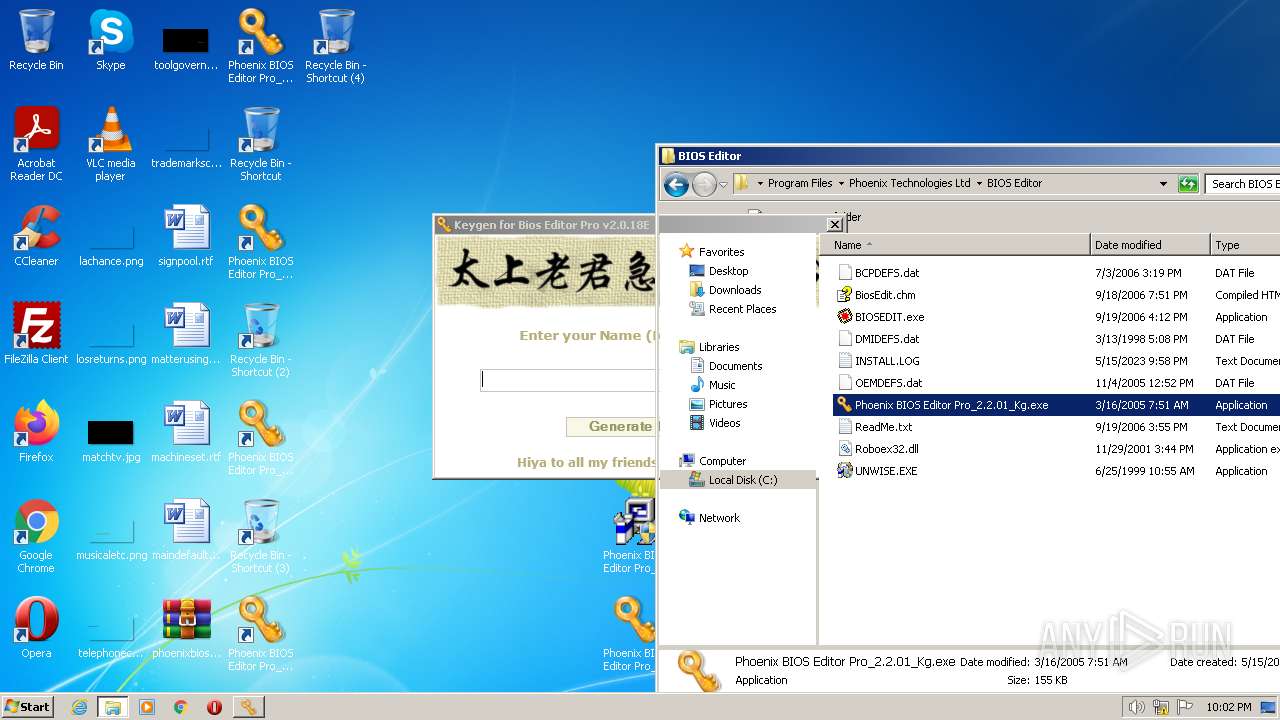Open Documents library
Viewport: 1280px width, 720px height.
click(x=735, y=366)
